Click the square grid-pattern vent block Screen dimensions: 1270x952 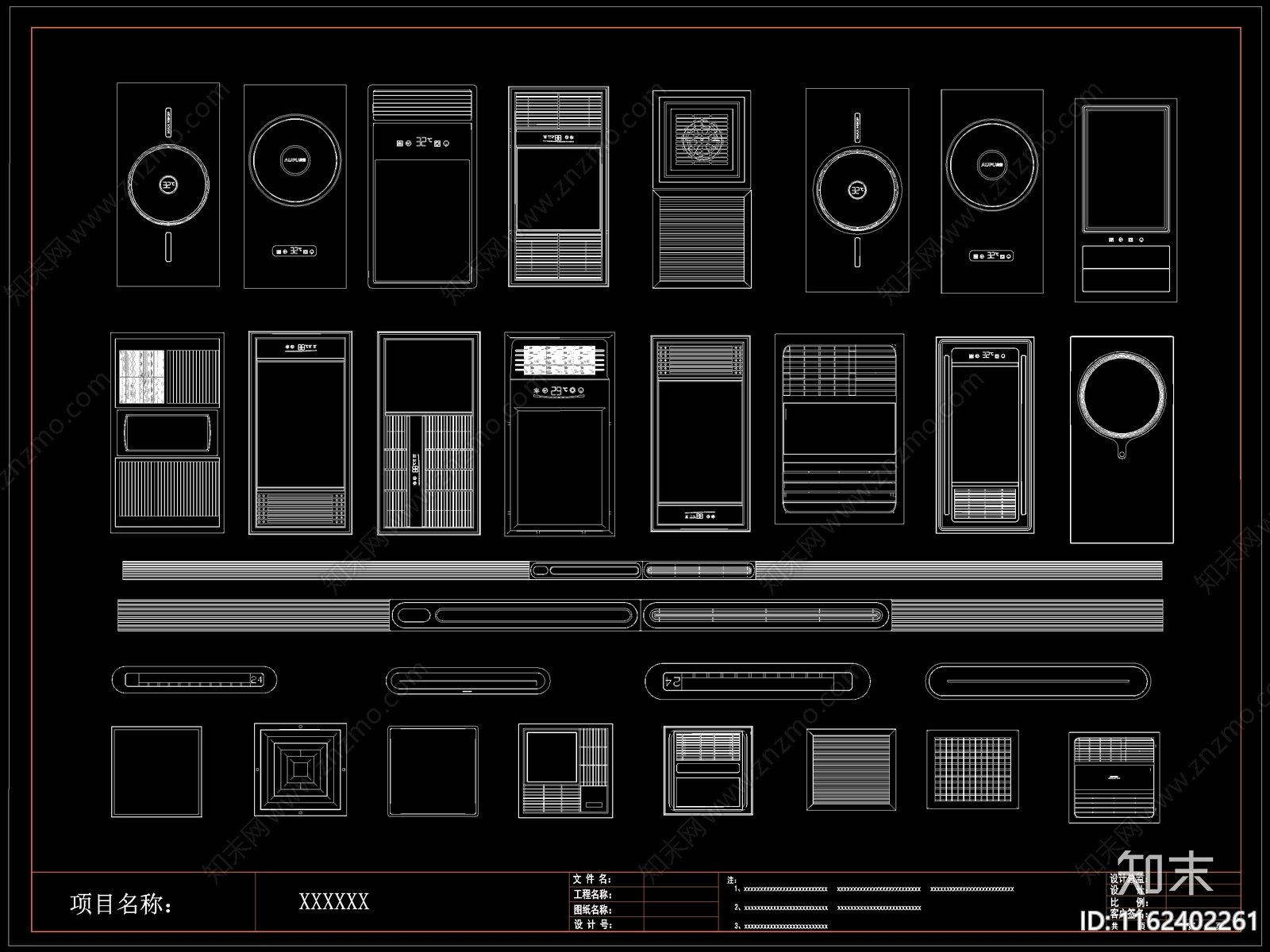pos(972,770)
